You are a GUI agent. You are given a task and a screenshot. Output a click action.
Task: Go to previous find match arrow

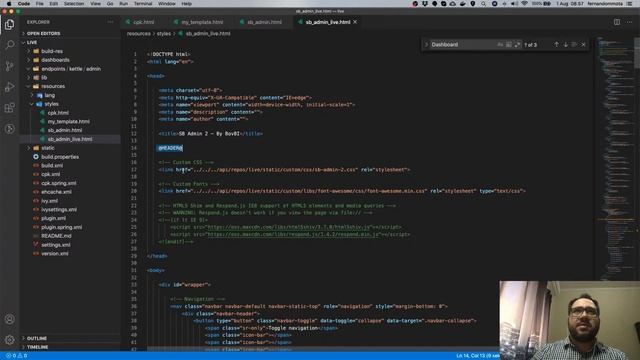tap(556, 44)
